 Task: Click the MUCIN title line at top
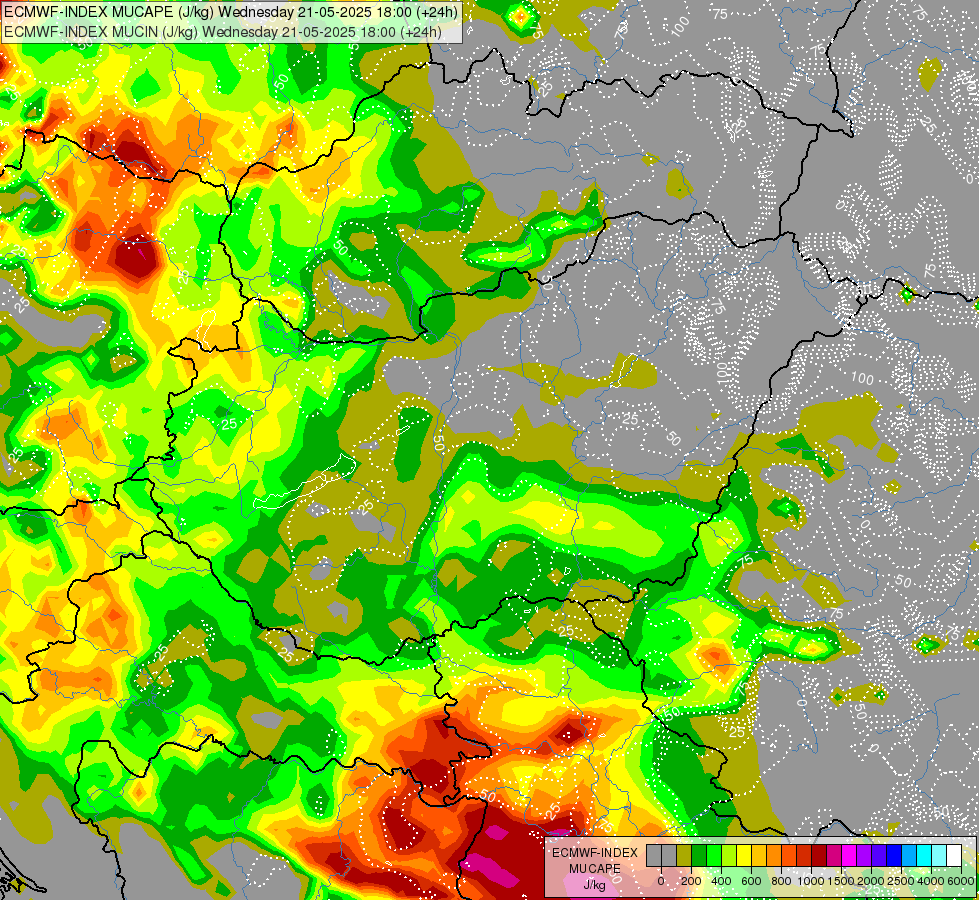click(x=222, y=31)
